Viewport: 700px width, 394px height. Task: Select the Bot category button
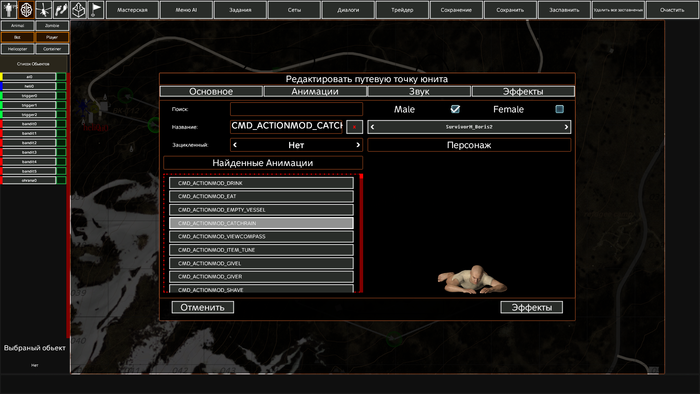tap(17, 37)
